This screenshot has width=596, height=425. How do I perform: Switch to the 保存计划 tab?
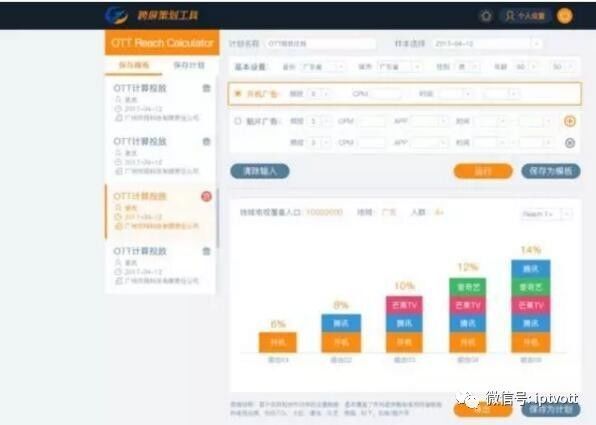pyautogui.click(x=189, y=65)
